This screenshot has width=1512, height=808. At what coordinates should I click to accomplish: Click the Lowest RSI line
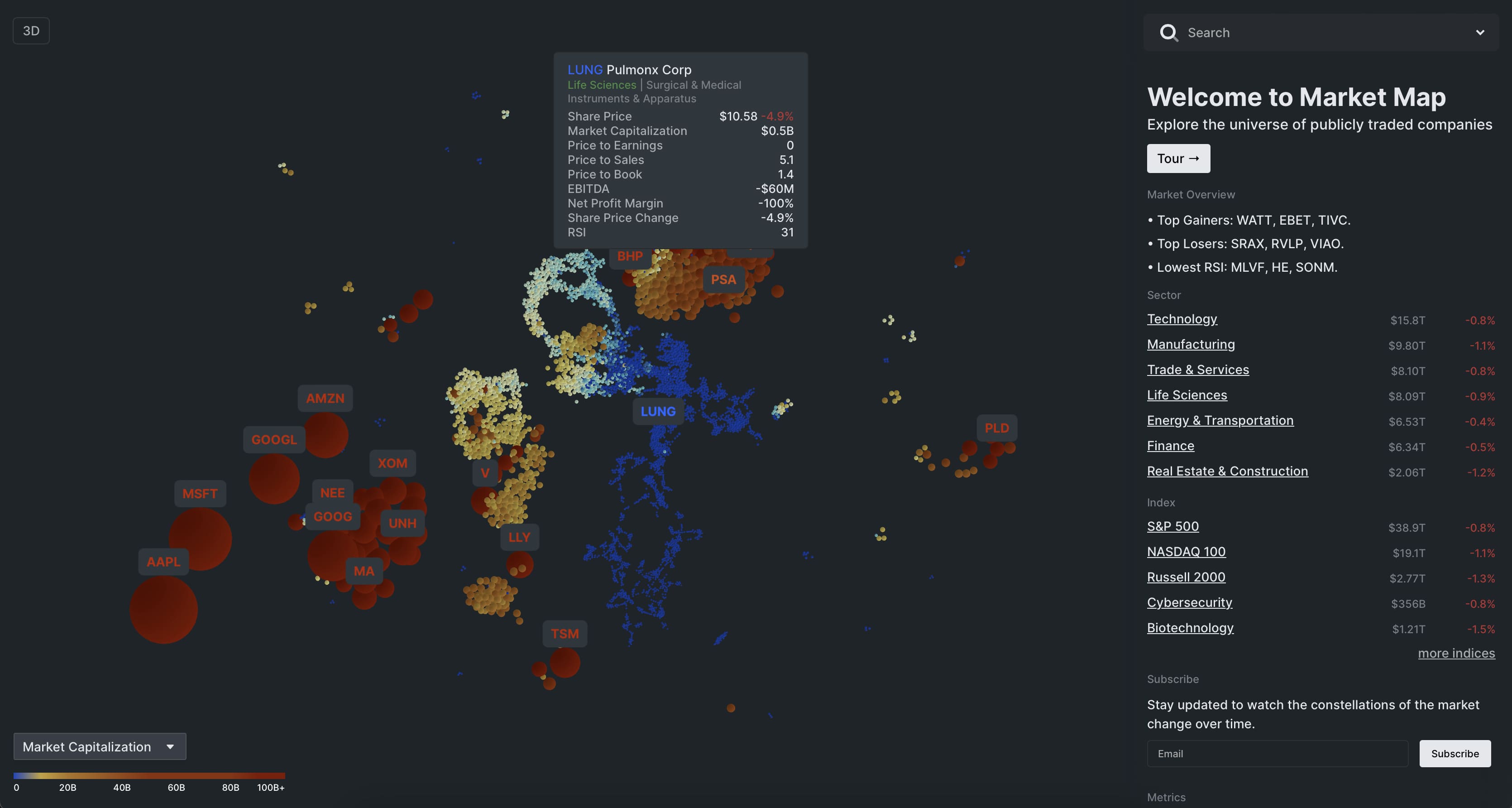click(1243, 267)
